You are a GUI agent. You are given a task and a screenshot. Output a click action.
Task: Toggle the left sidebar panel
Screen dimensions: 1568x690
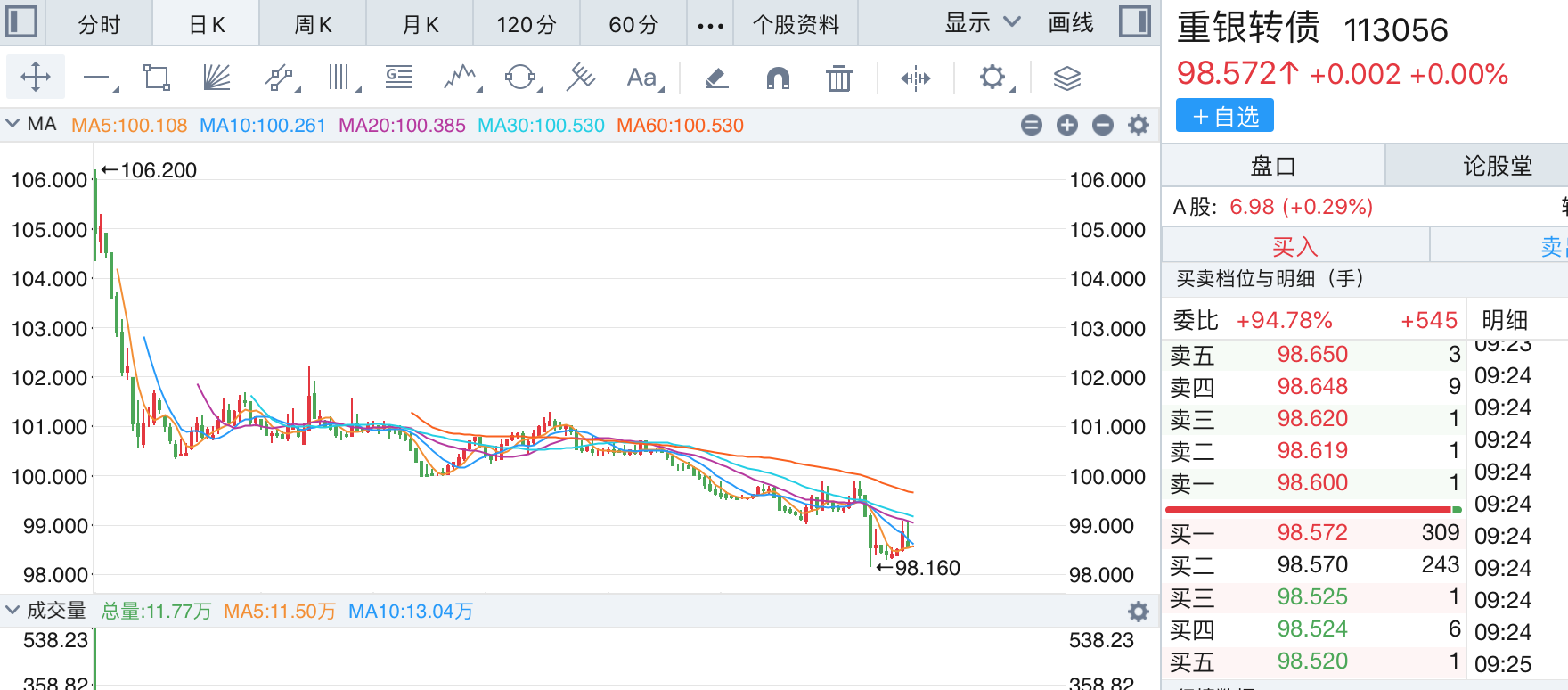21,21
